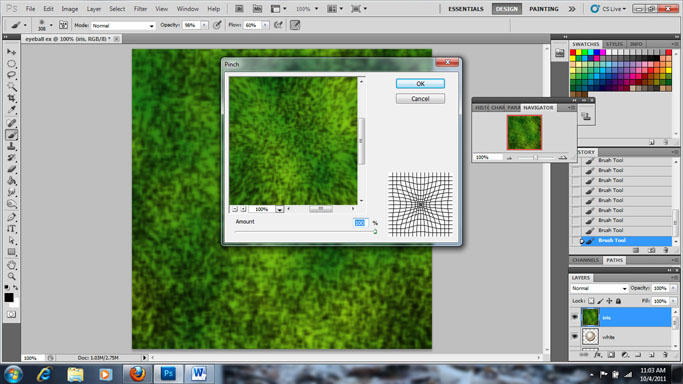Toggle lock position

click(x=609, y=301)
